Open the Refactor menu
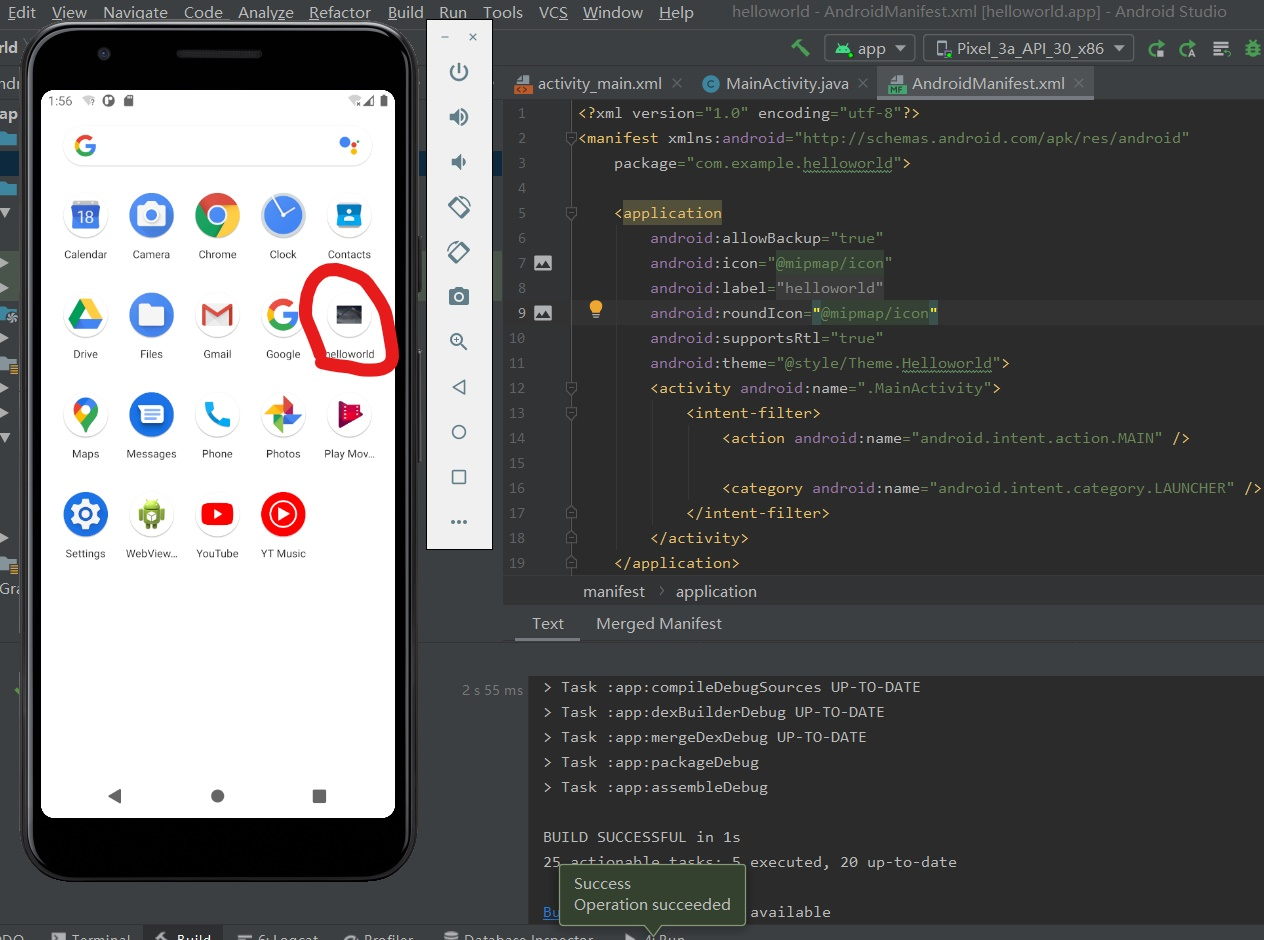 (x=340, y=13)
